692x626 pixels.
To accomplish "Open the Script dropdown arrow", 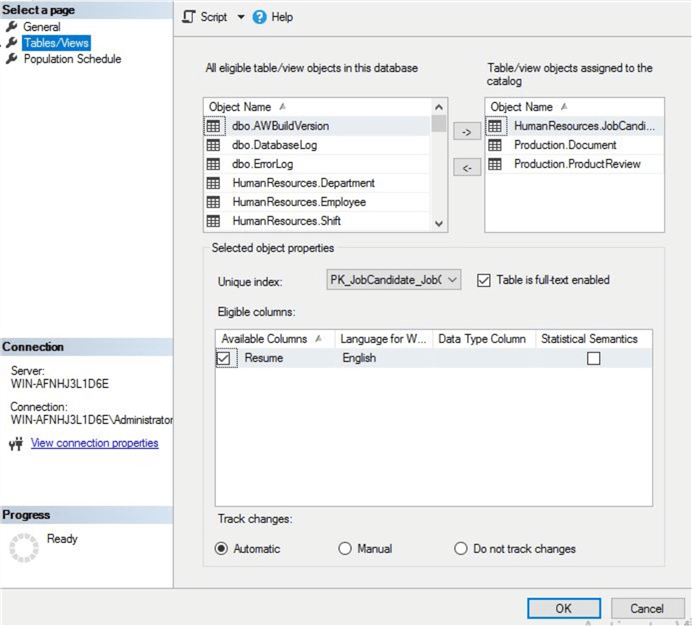I will 241,17.
